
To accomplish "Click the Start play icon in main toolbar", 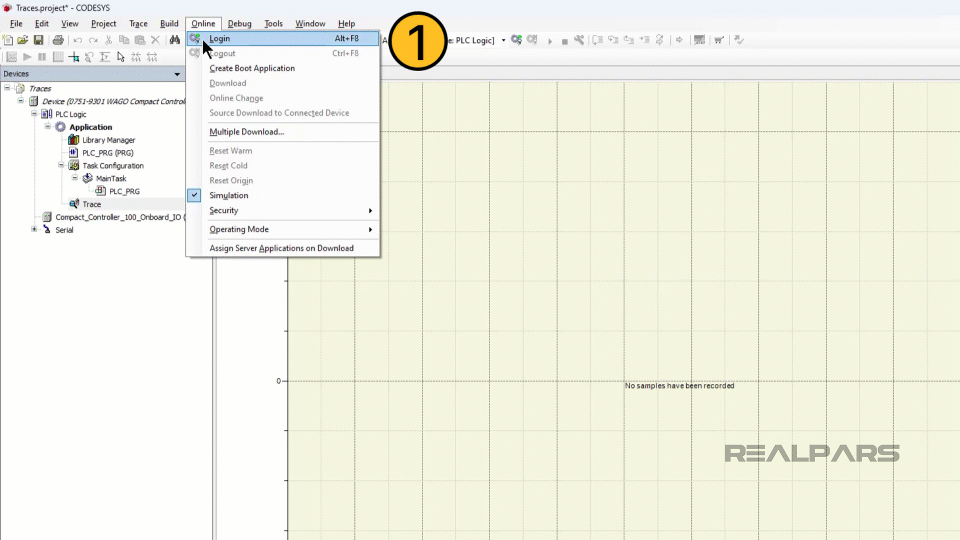I will 550,41.
